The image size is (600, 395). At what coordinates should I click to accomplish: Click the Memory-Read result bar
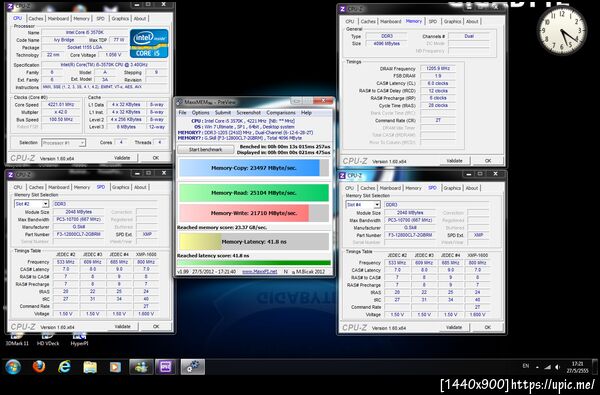pos(254,193)
